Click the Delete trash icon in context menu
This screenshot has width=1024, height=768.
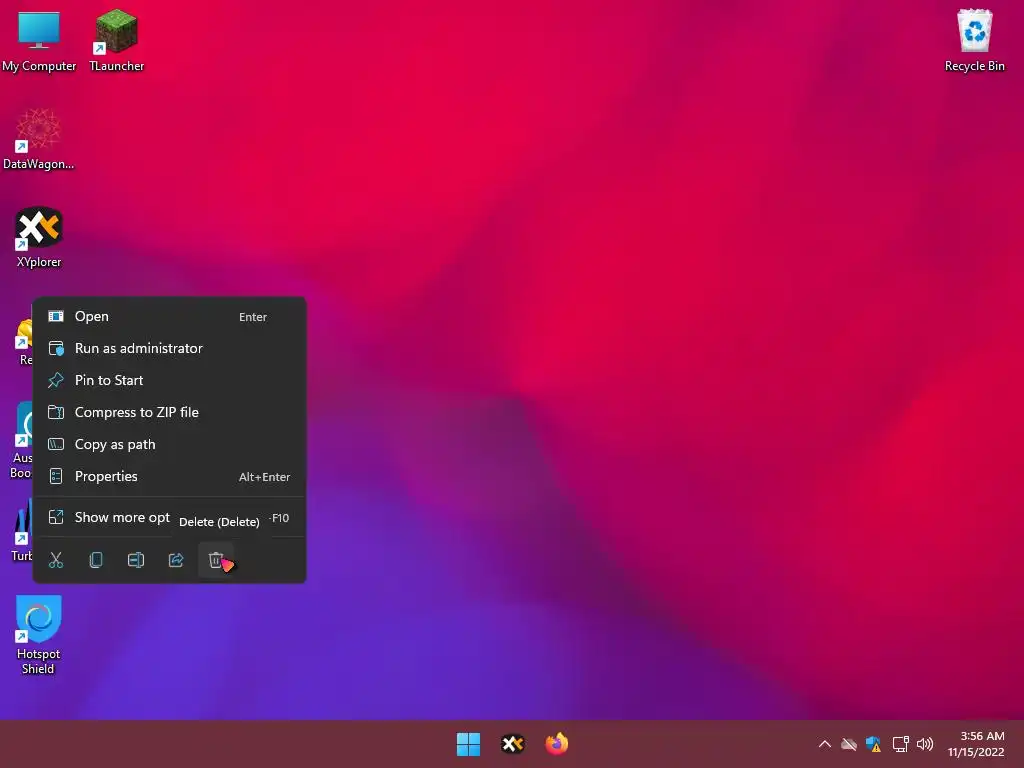coord(216,560)
